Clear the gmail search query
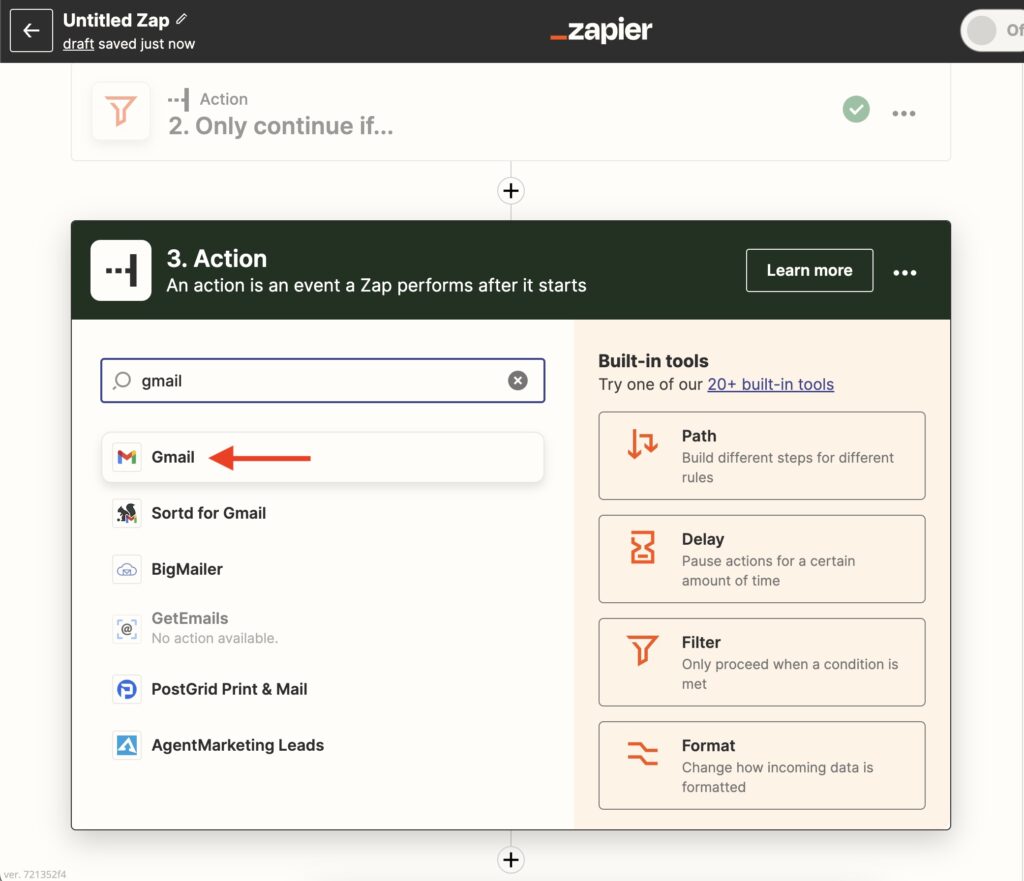This screenshot has height=881, width=1024. [517, 380]
